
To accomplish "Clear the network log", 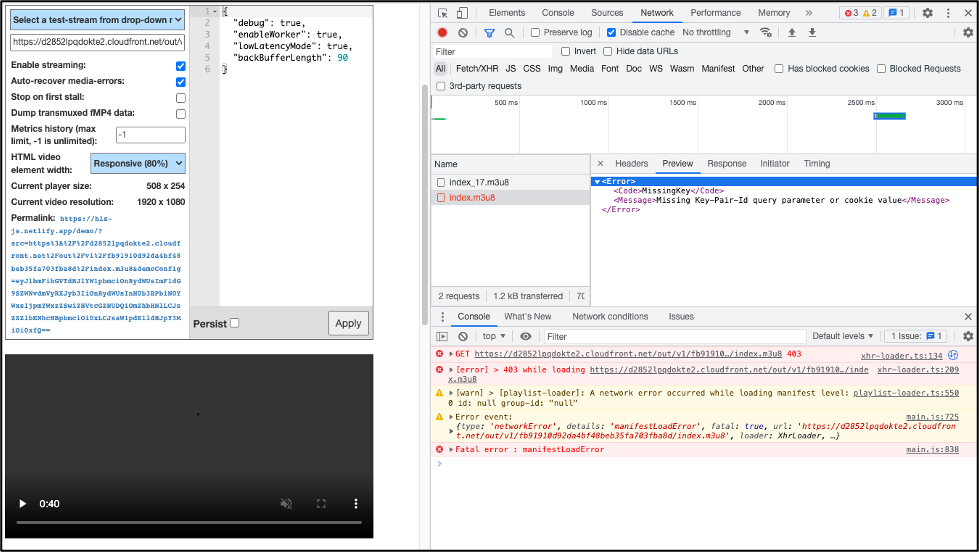I will (x=463, y=33).
